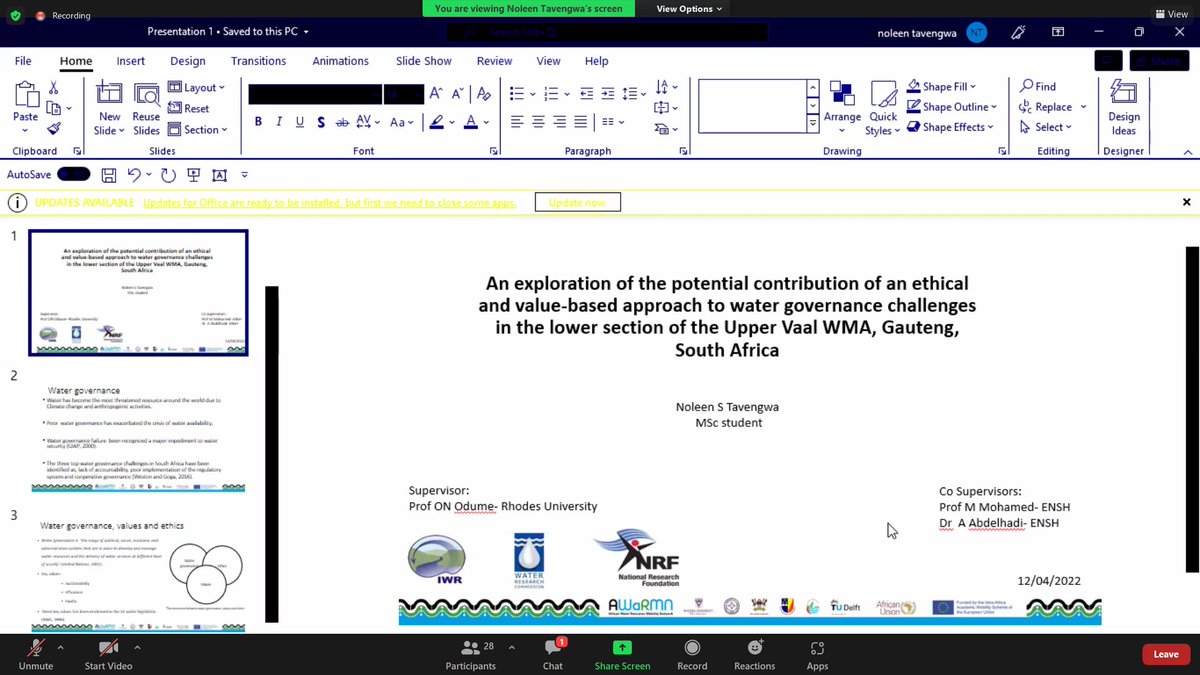Open the Arrange shapes menu
The height and width of the screenshot is (675, 1200).
coord(842,108)
